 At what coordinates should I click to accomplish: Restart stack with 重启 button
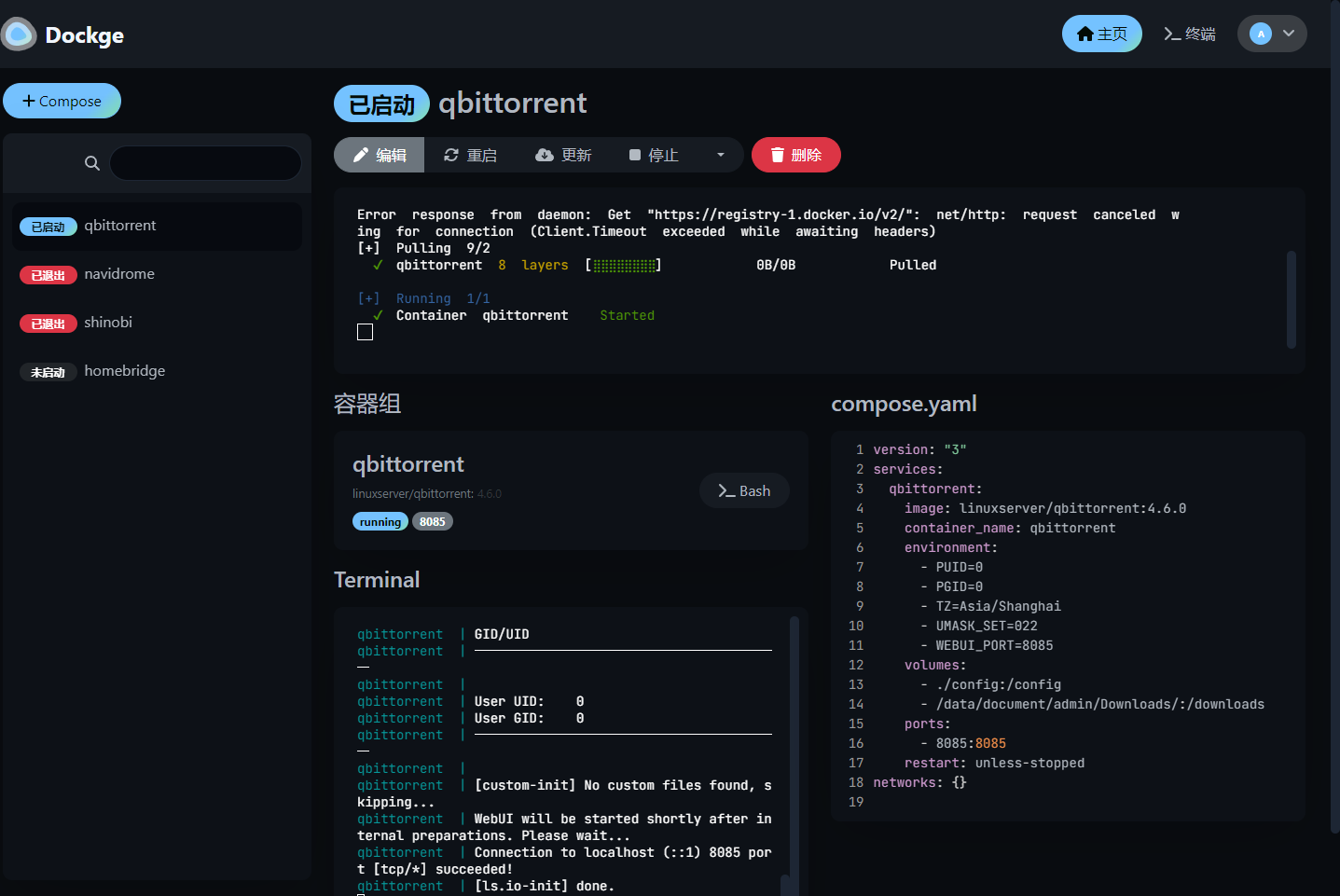[x=470, y=155]
